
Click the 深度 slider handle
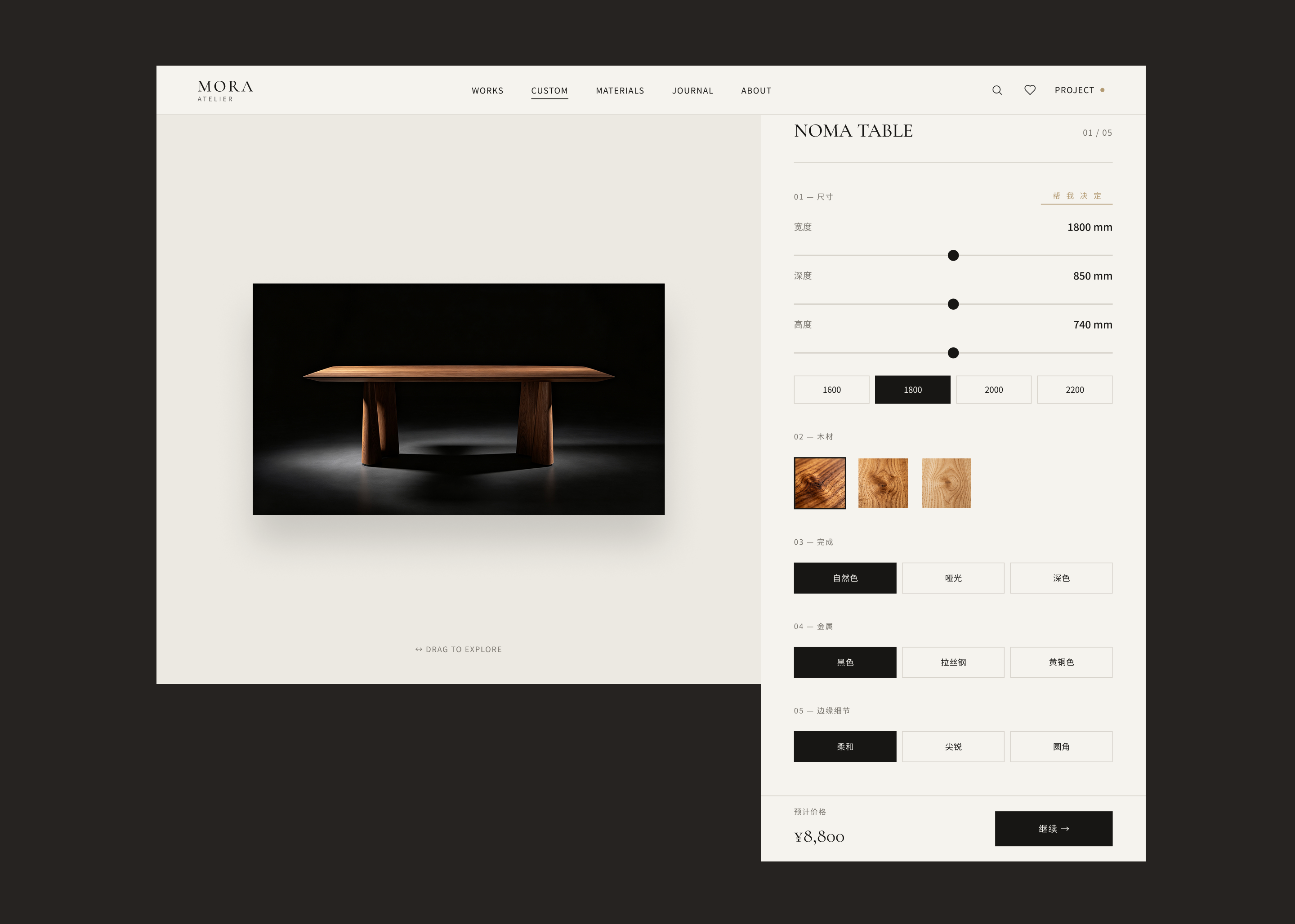pyautogui.click(x=953, y=304)
